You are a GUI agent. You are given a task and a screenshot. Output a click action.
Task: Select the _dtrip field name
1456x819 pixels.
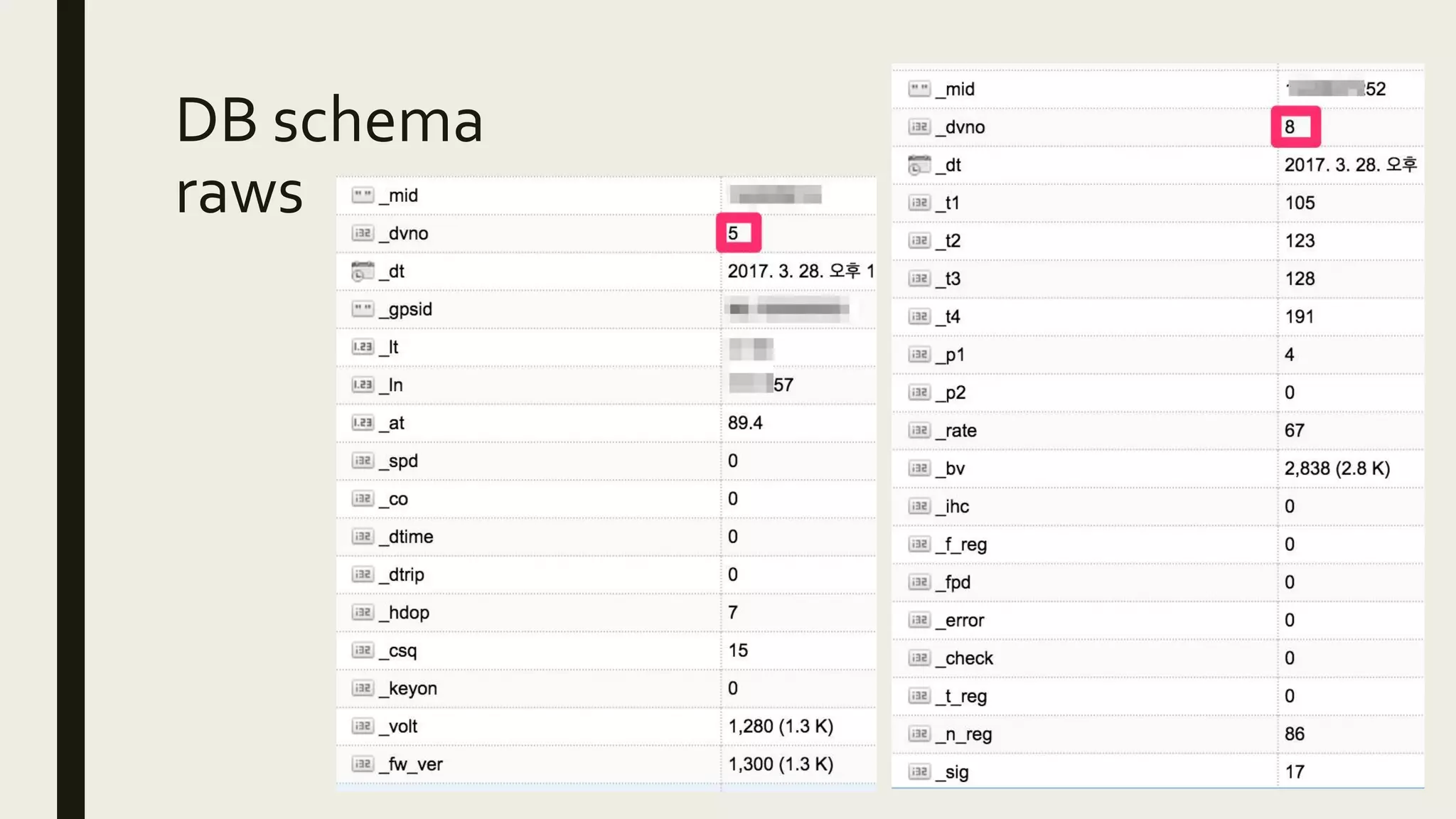pyautogui.click(x=402, y=574)
